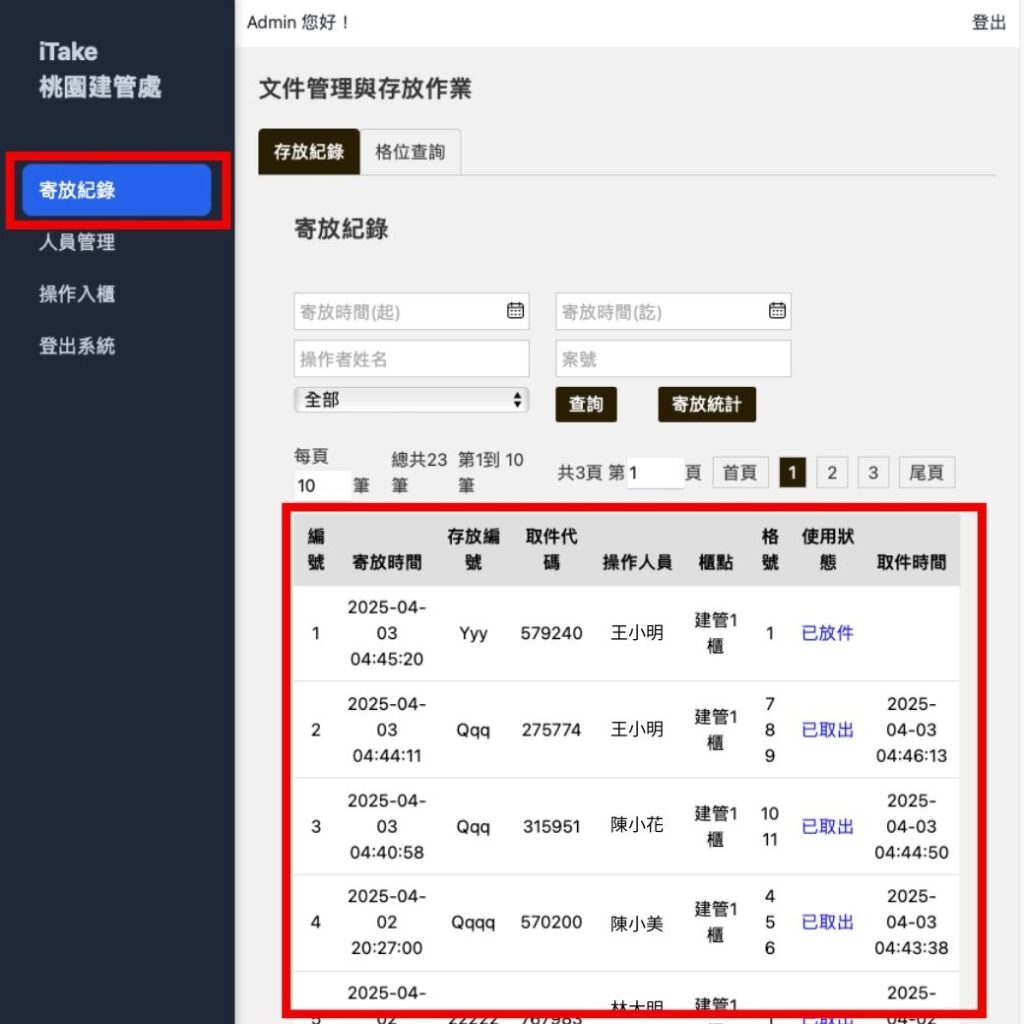Image resolution: width=1024 pixels, height=1024 pixels.
Task: Click 已放件 status link in row 1
Action: pyautogui.click(x=828, y=633)
